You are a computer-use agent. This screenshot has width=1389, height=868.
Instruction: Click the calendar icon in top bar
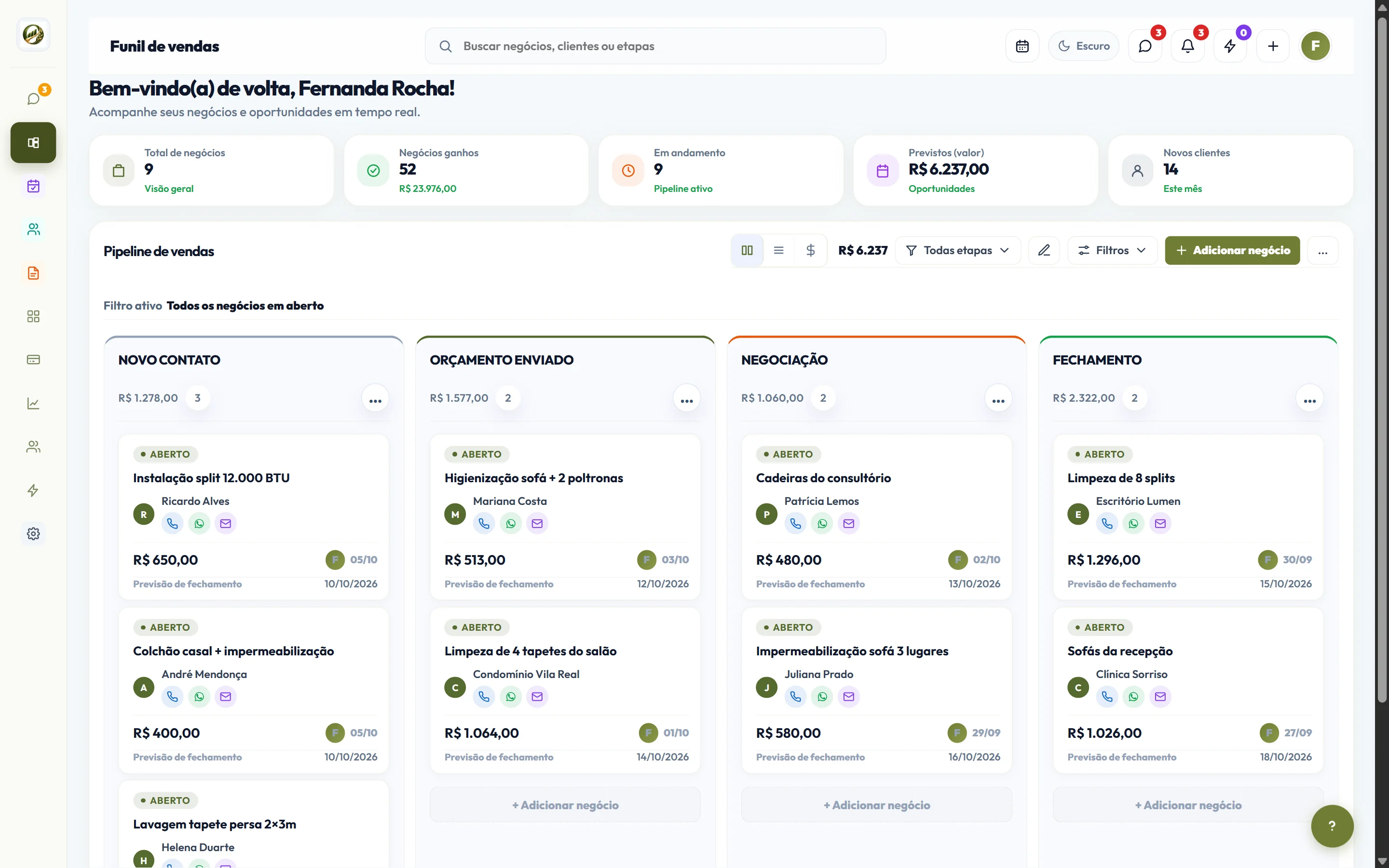pyautogui.click(x=1021, y=46)
